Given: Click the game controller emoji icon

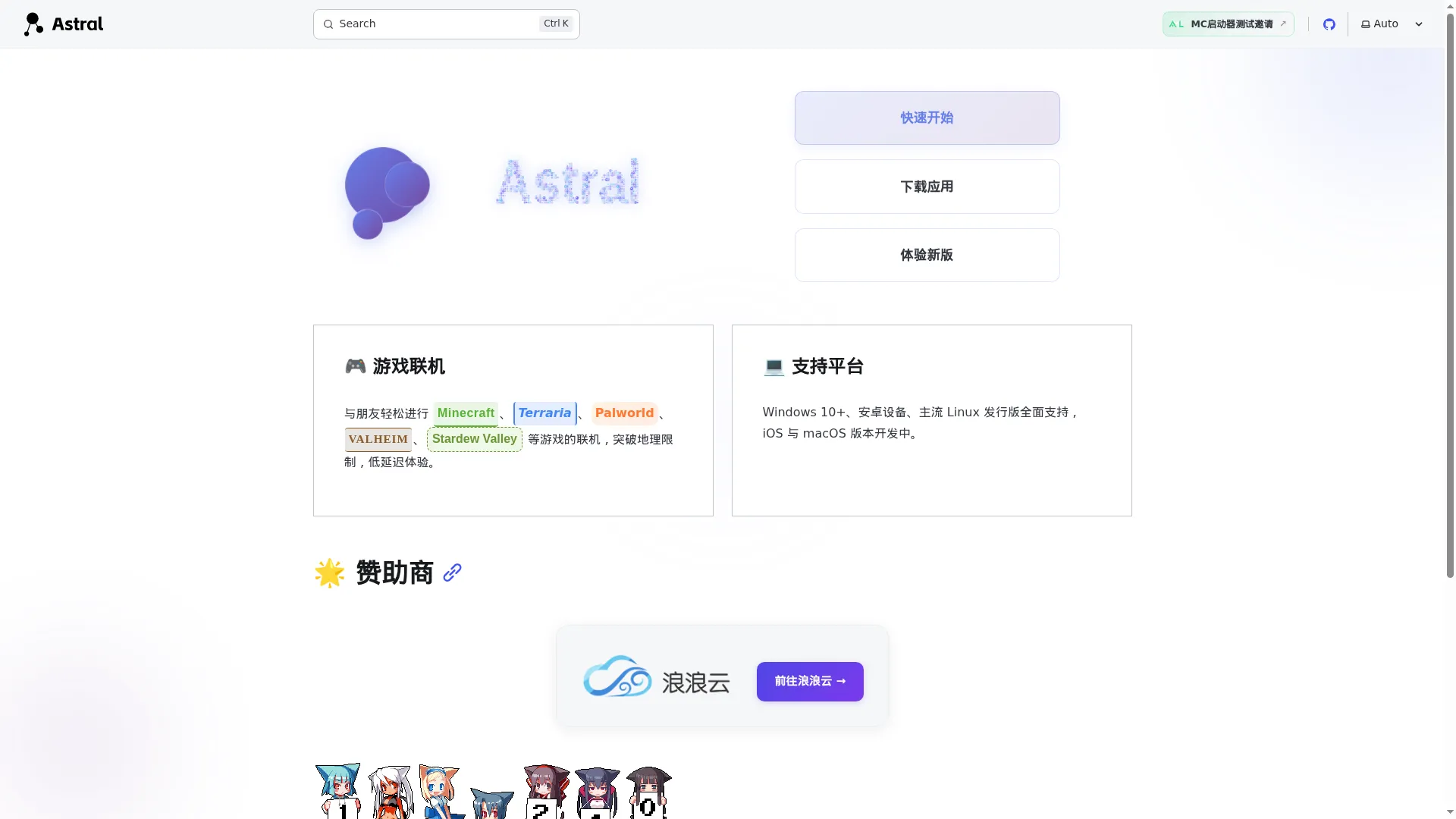Looking at the screenshot, I should 355,366.
